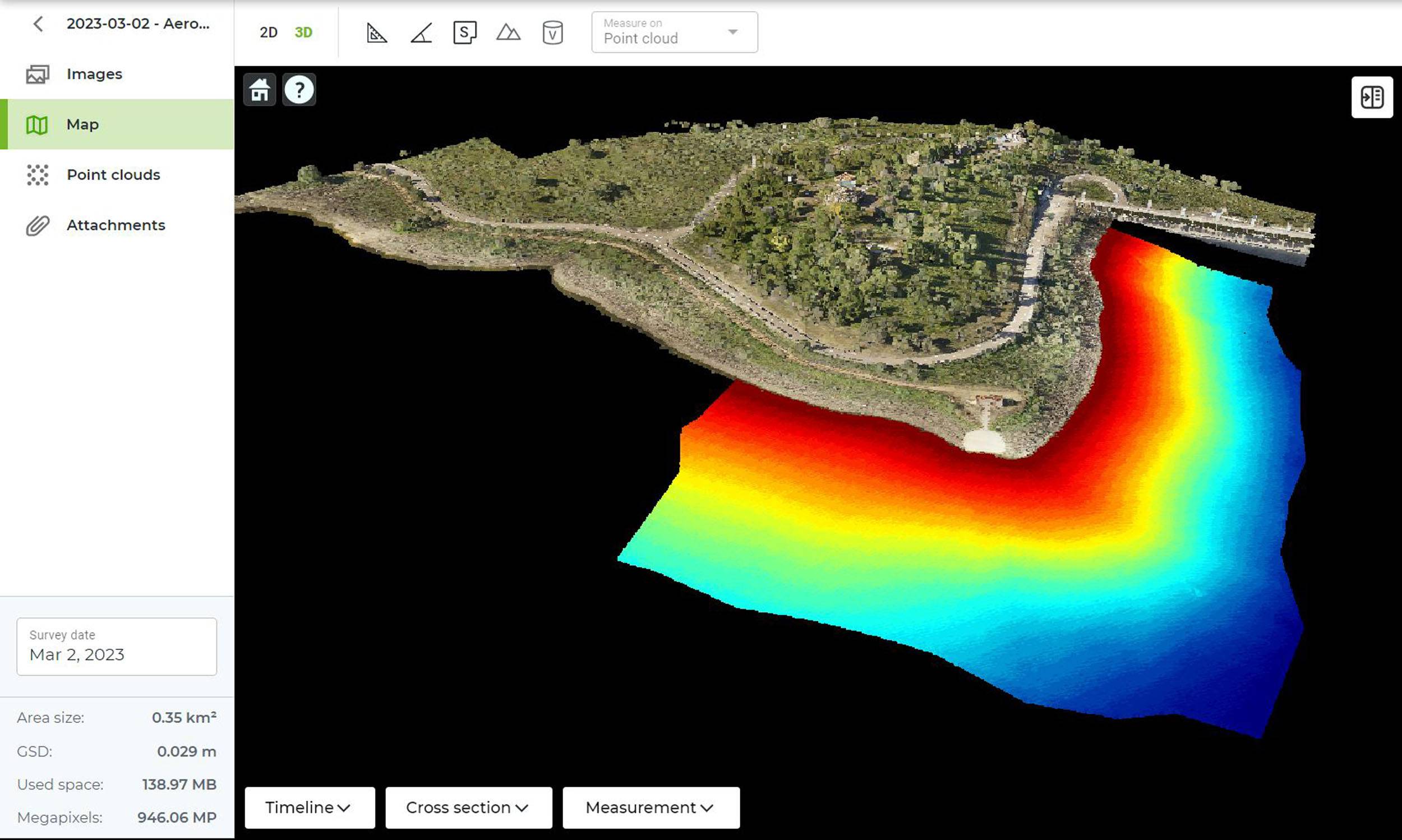Expand the Measurement panel
Viewport: 1402px width, 840px height.
click(x=650, y=807)
